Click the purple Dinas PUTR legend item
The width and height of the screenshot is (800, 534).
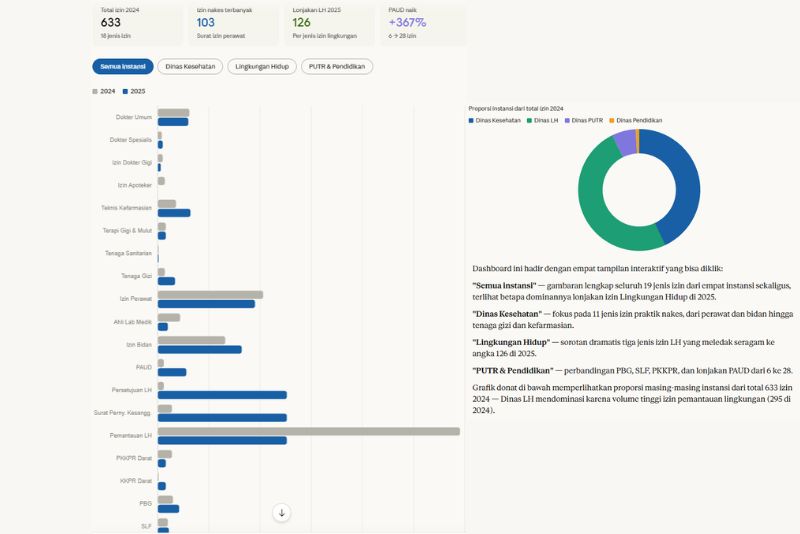pos(584,120)
